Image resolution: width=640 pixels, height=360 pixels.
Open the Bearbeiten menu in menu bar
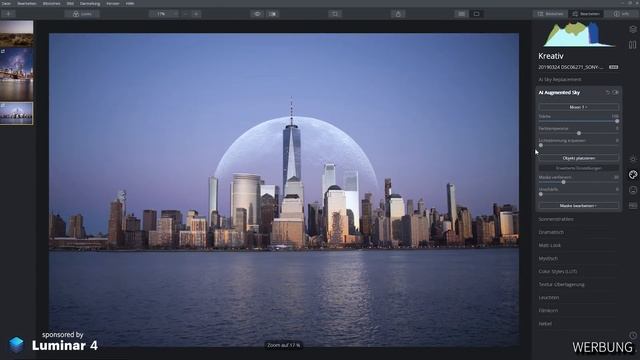pyautogui.click(x=27, y=3)
